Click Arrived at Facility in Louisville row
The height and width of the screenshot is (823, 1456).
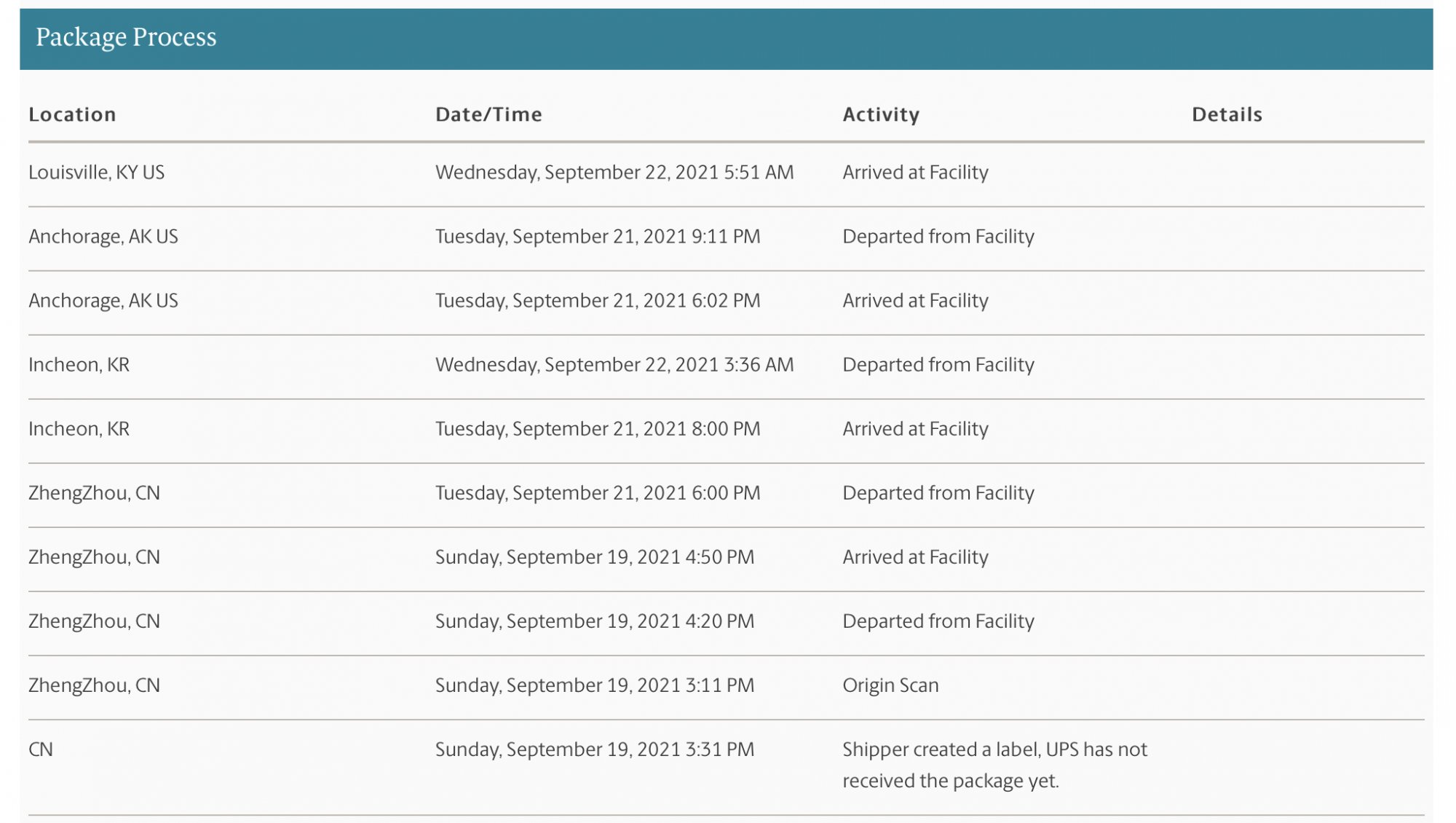915,173
